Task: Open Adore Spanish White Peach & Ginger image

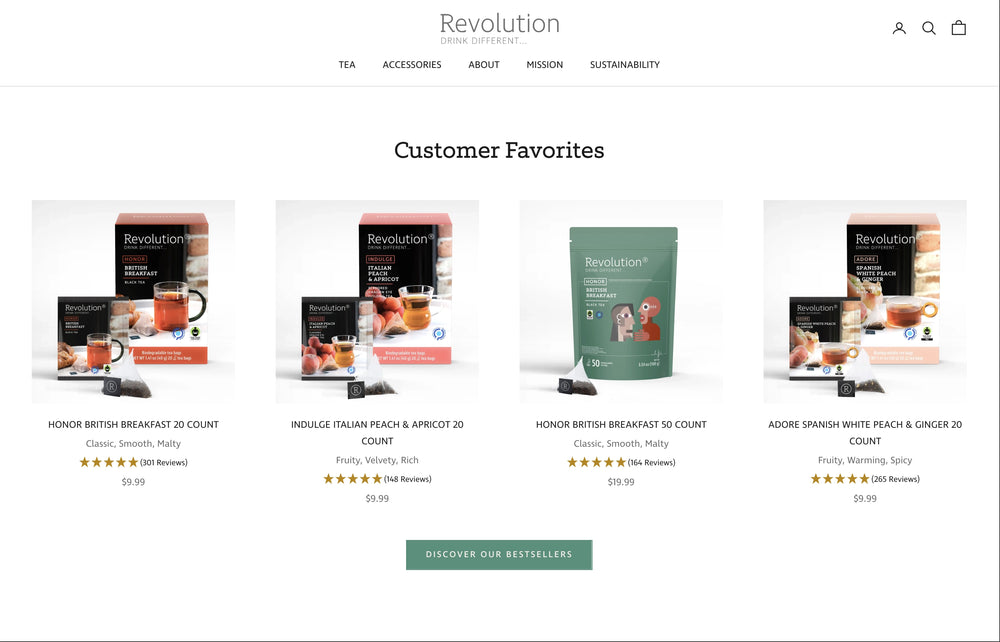Action: (865, 302)
